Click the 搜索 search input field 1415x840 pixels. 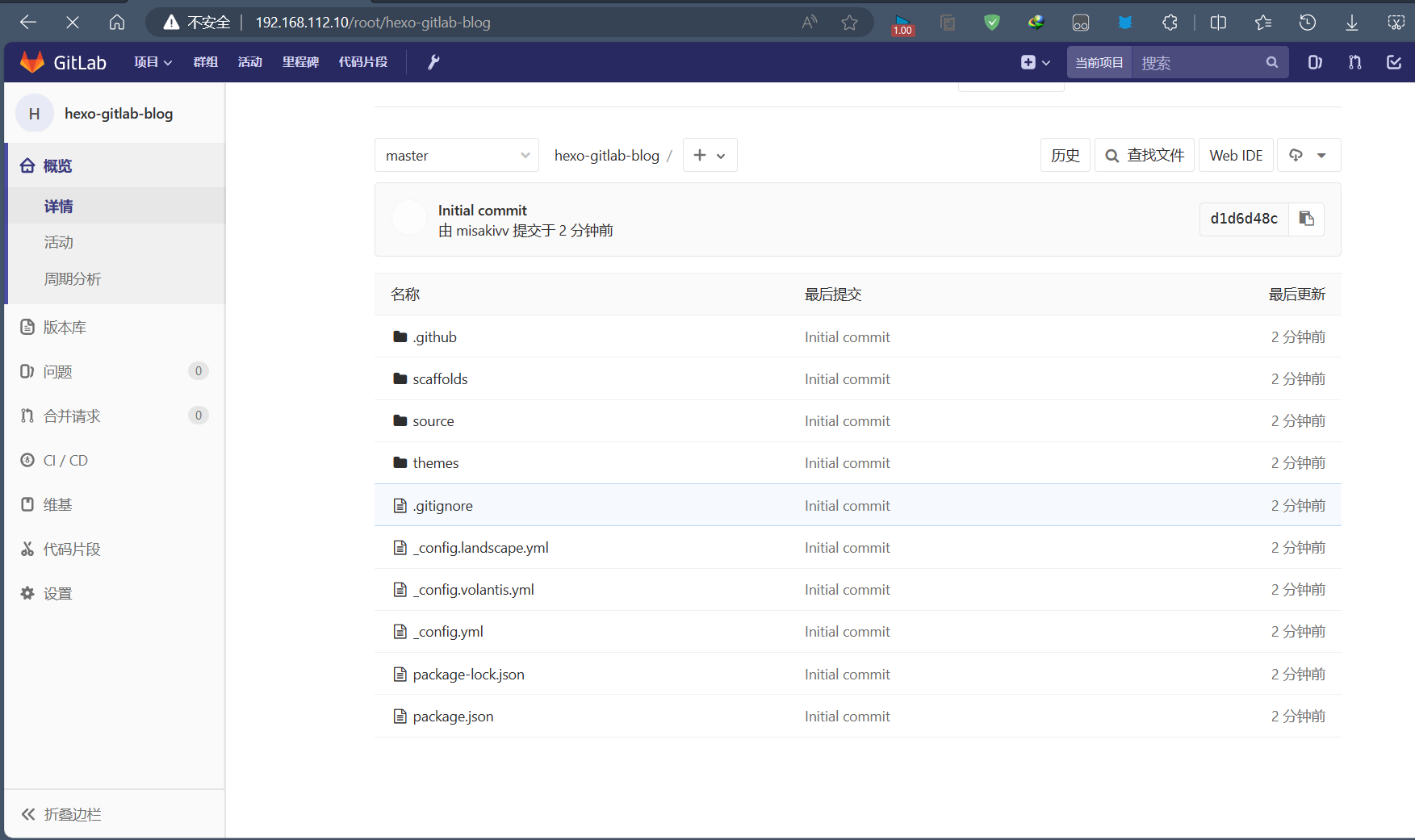pyautogui.click(x=1203, y=62)
